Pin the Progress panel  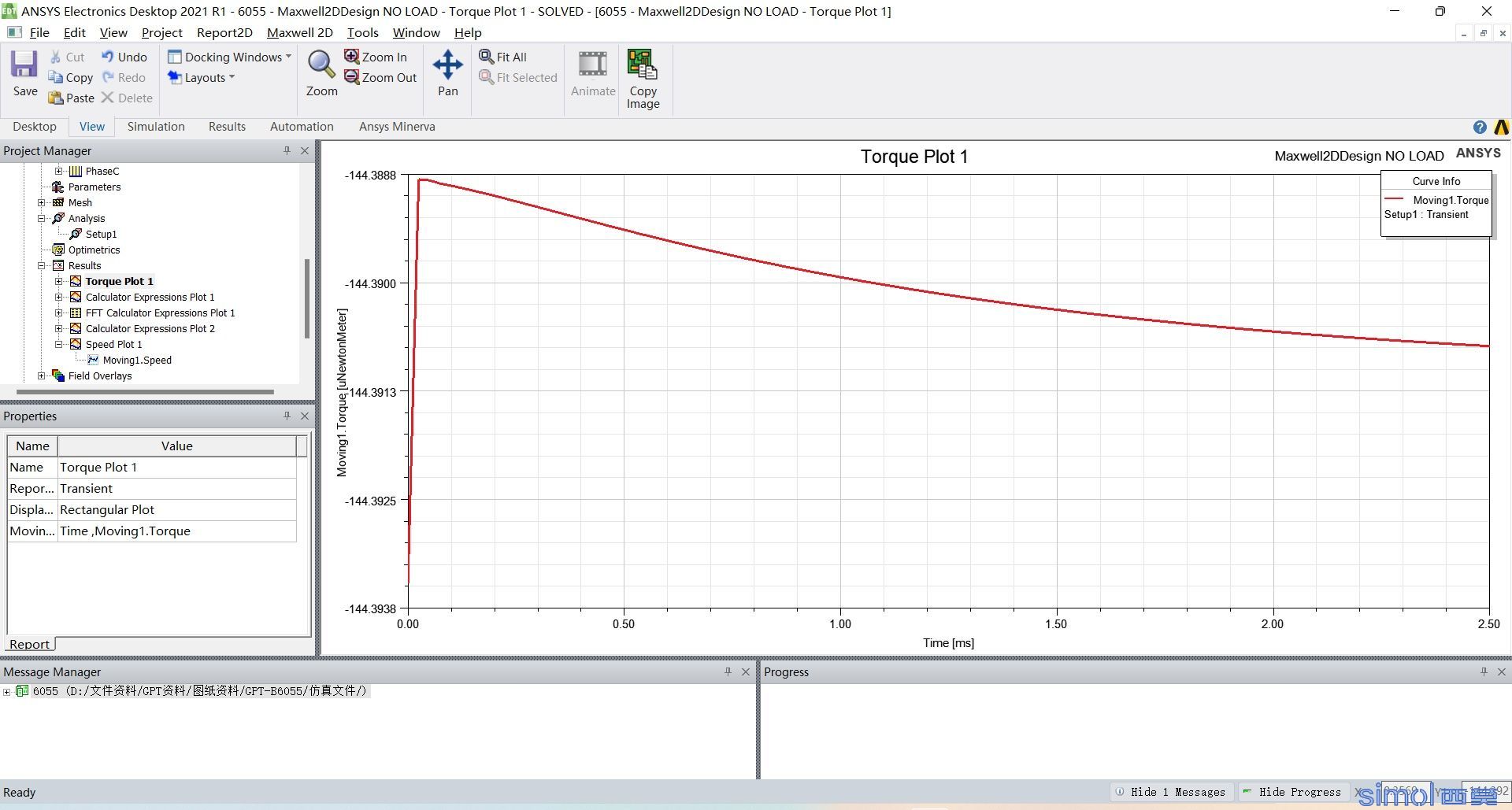(x=1484, y=671)
